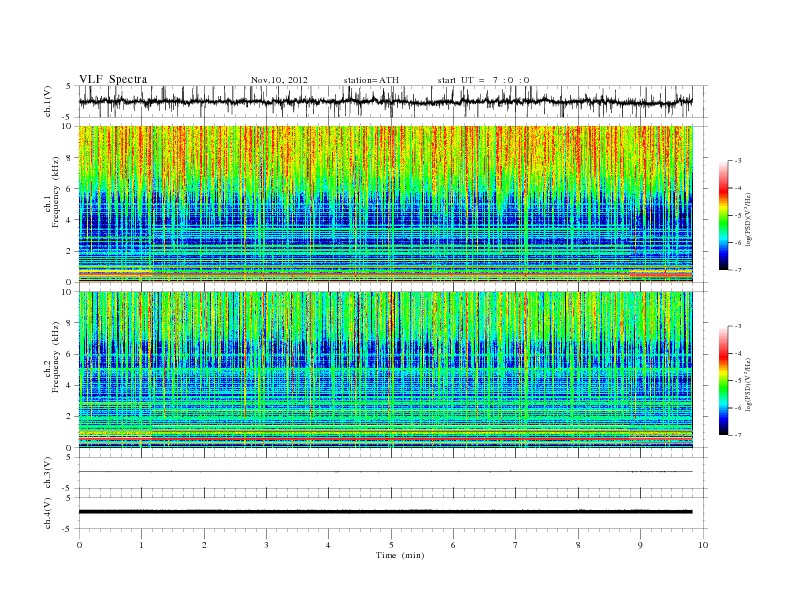Click the 'ch.4(V)' axis label
The image size is (792, 612).
48,513
